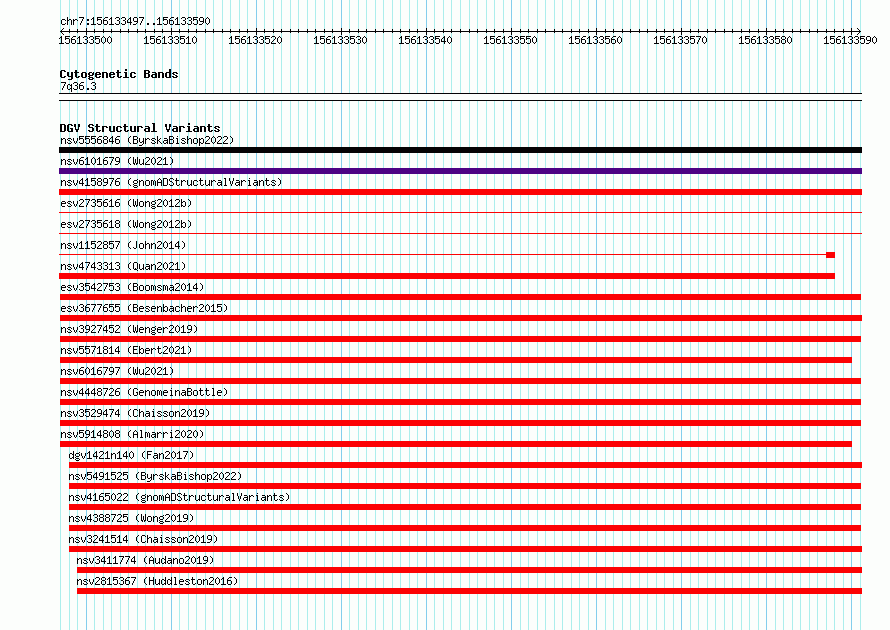
Task: Click ruler position 156133500
Action: pos(86,40)
